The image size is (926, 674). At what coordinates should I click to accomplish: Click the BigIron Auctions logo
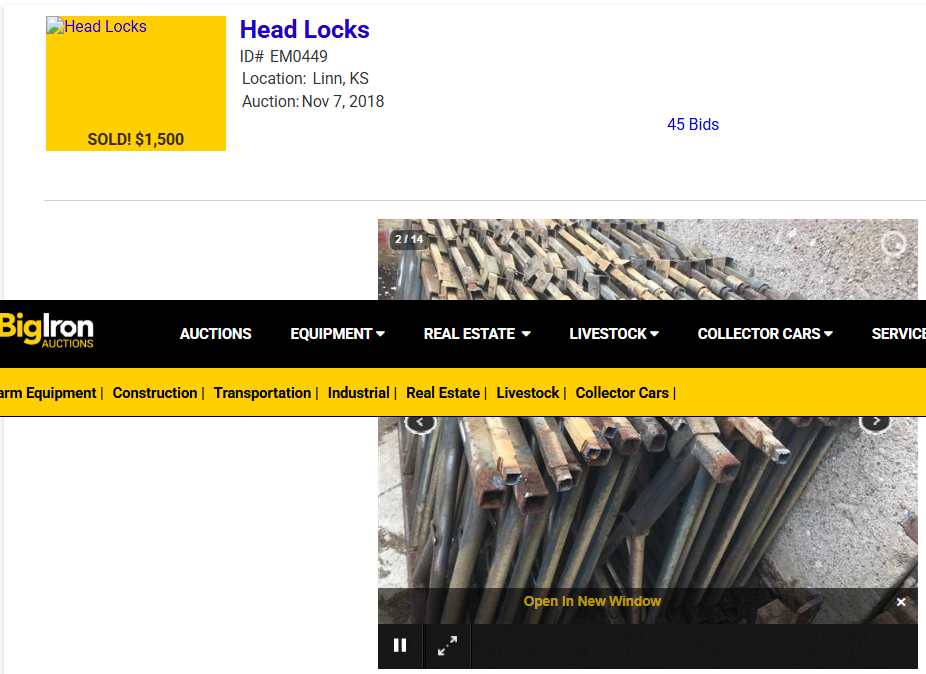coord(46,331)
